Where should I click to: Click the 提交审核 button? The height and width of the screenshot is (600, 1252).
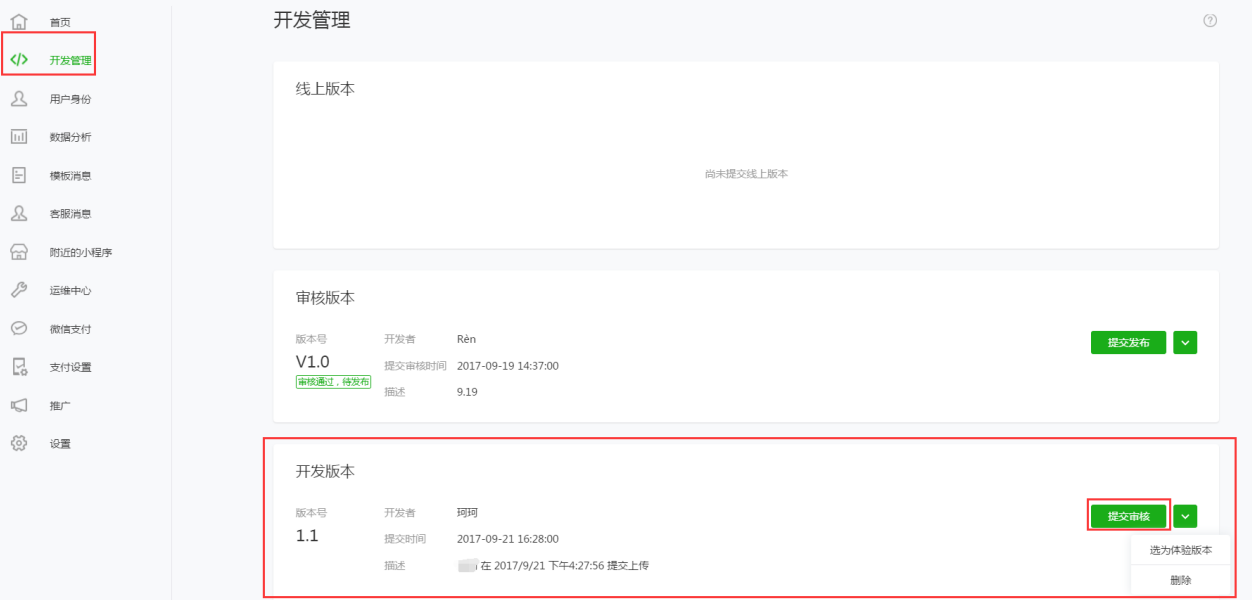pos(1128,516)
